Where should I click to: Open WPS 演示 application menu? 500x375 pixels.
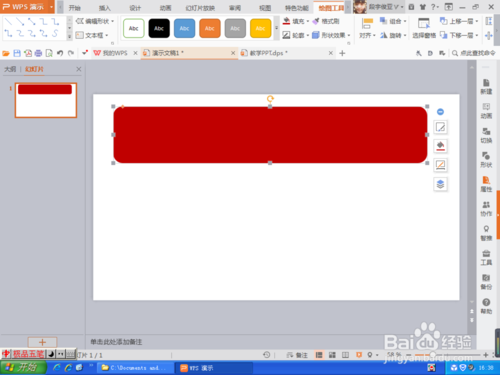tap(27, 7)
